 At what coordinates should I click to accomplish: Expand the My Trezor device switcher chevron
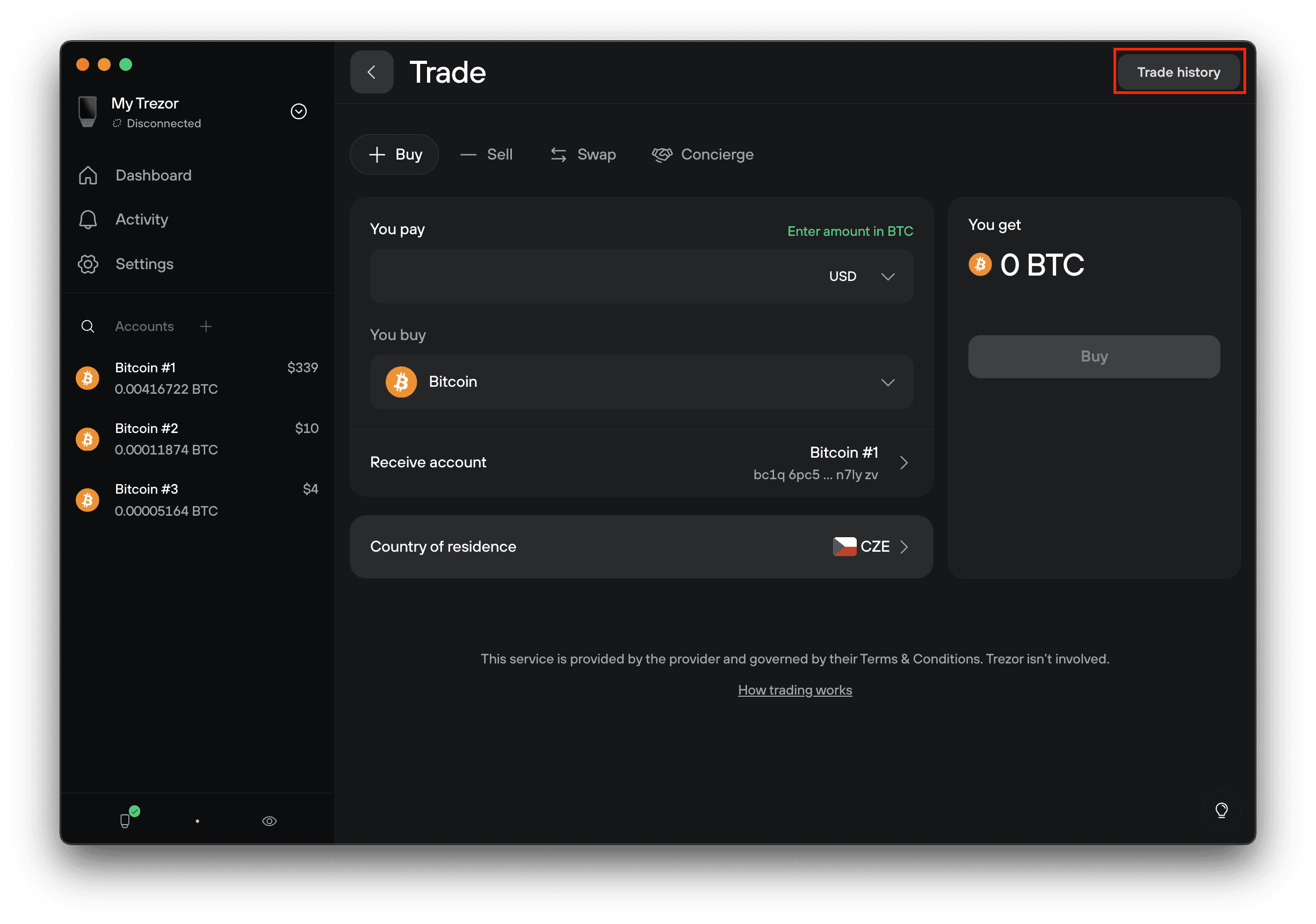[x=299, y=111]
